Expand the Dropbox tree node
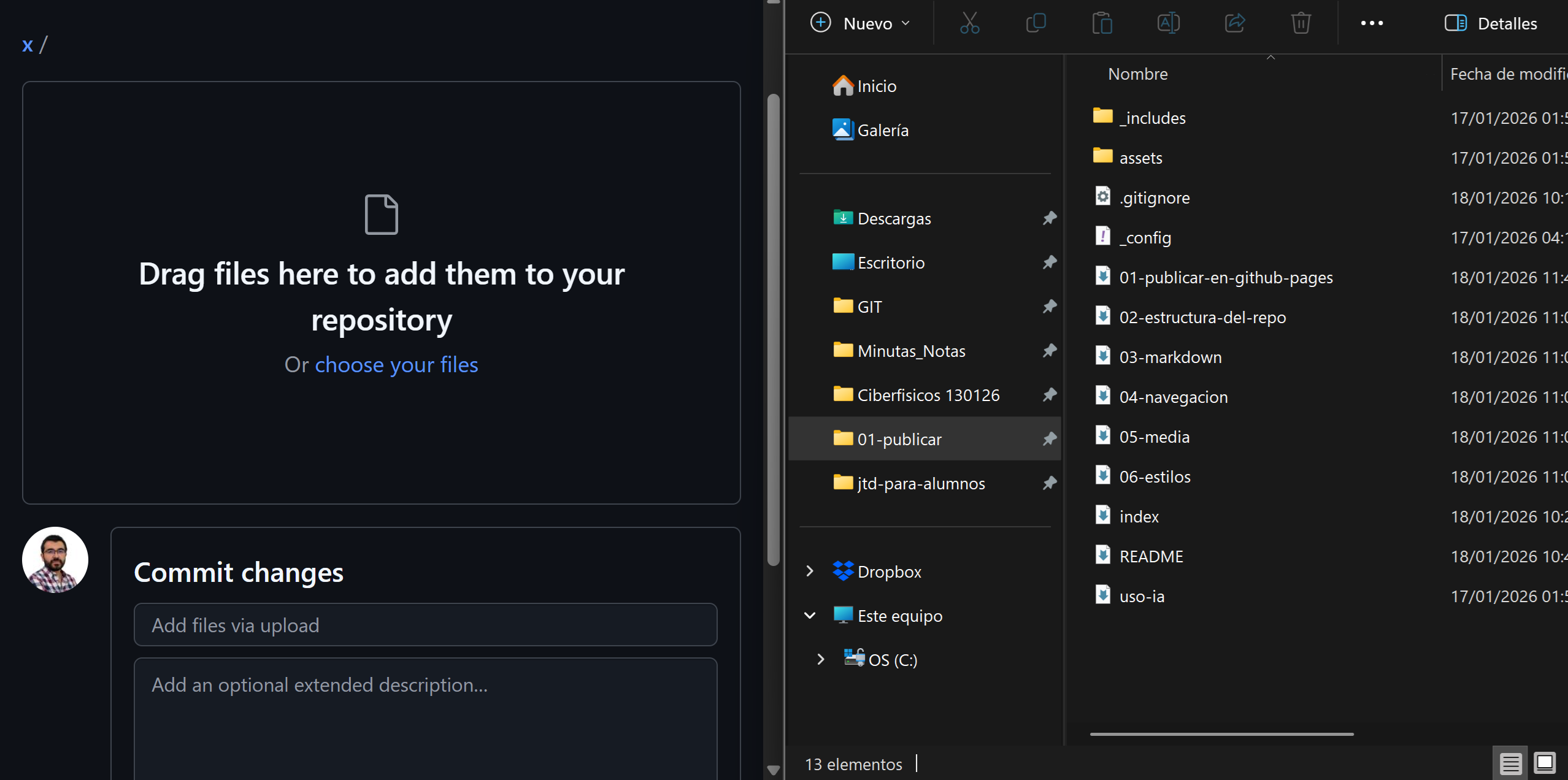1568x780 pixels. pyautogui.click(x=810, y=572)
